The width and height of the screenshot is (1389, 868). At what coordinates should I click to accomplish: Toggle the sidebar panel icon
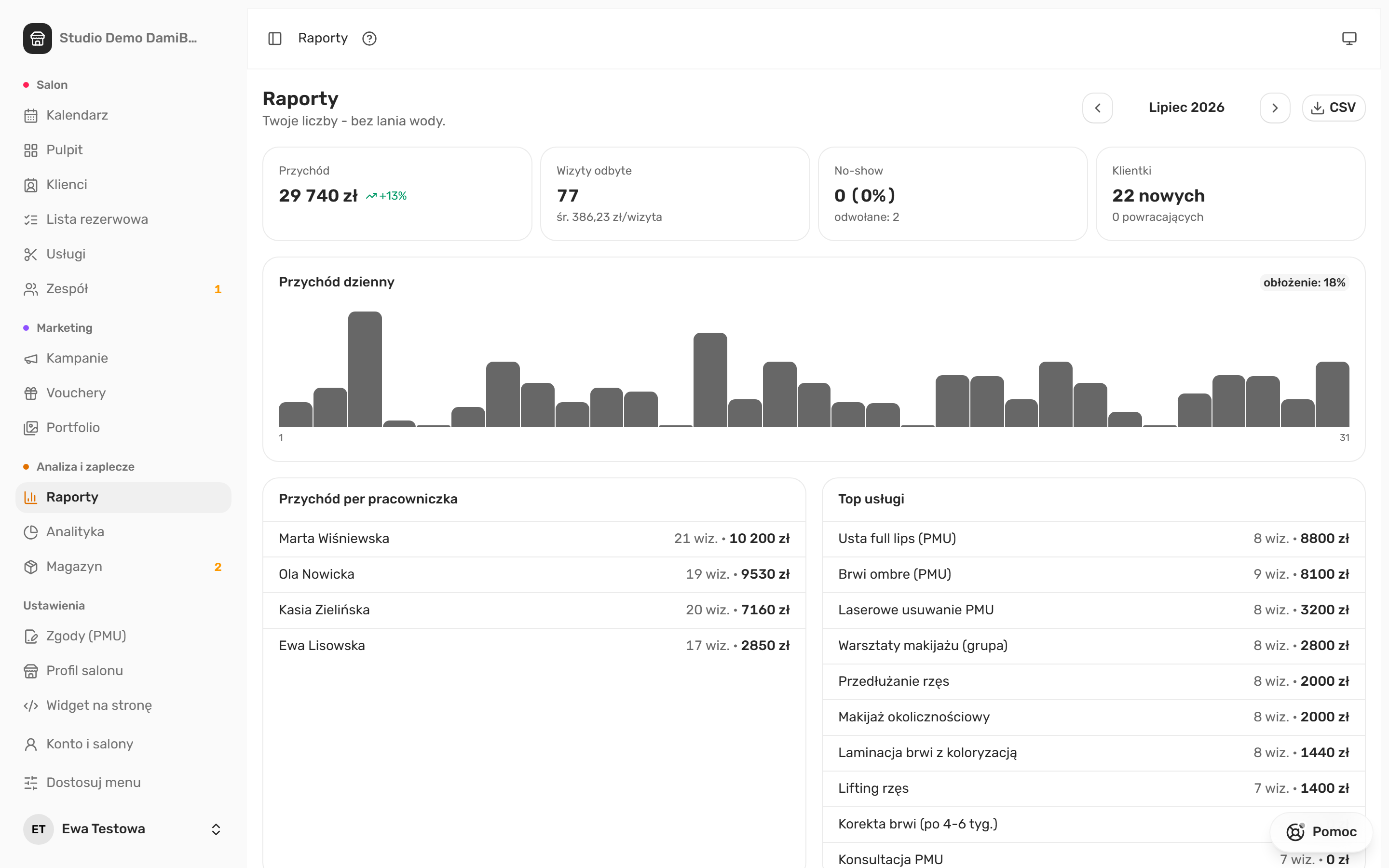[x=275, y=39]
